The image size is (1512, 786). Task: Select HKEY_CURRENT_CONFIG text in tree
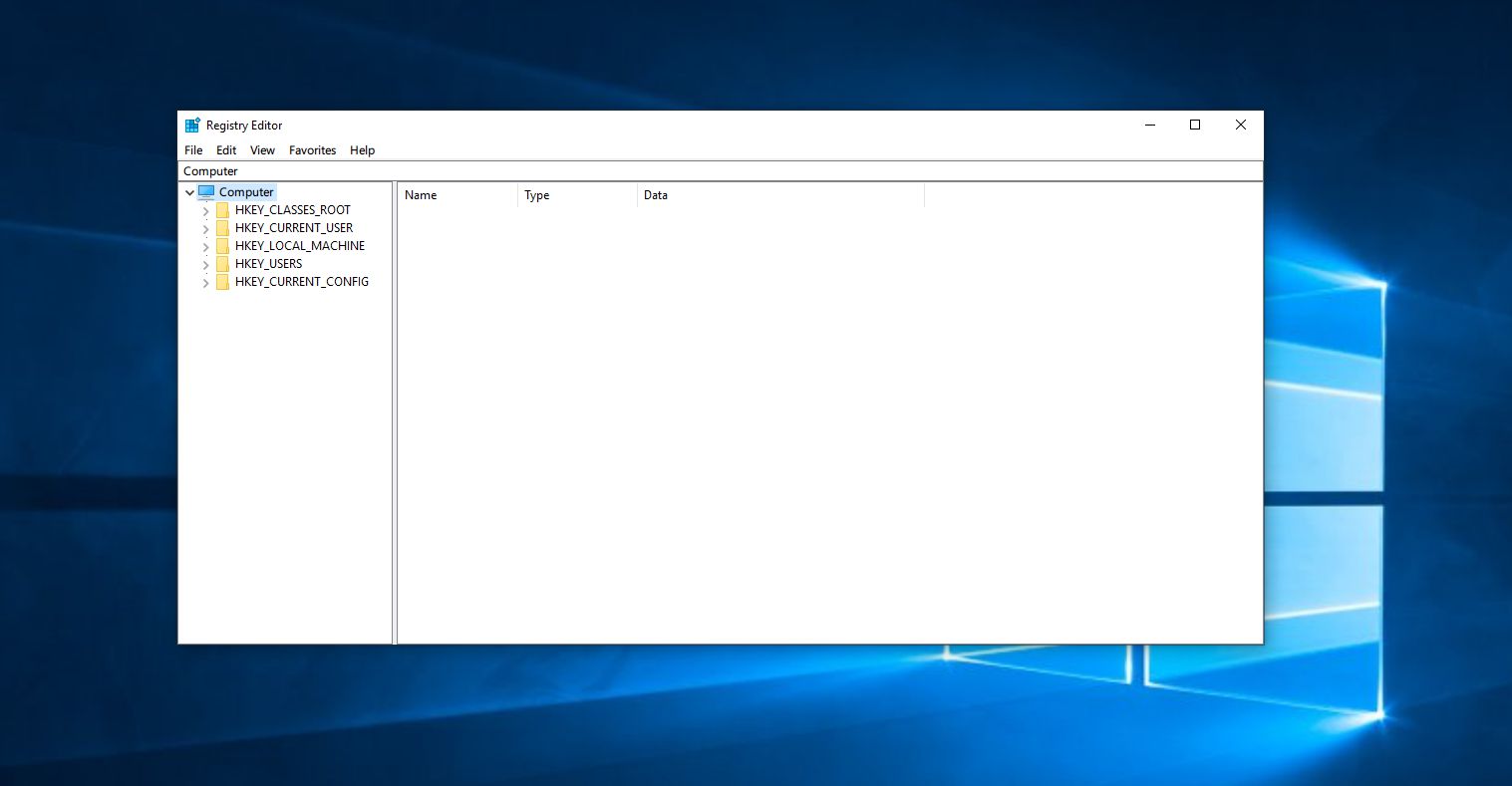(x=302, y=282)
